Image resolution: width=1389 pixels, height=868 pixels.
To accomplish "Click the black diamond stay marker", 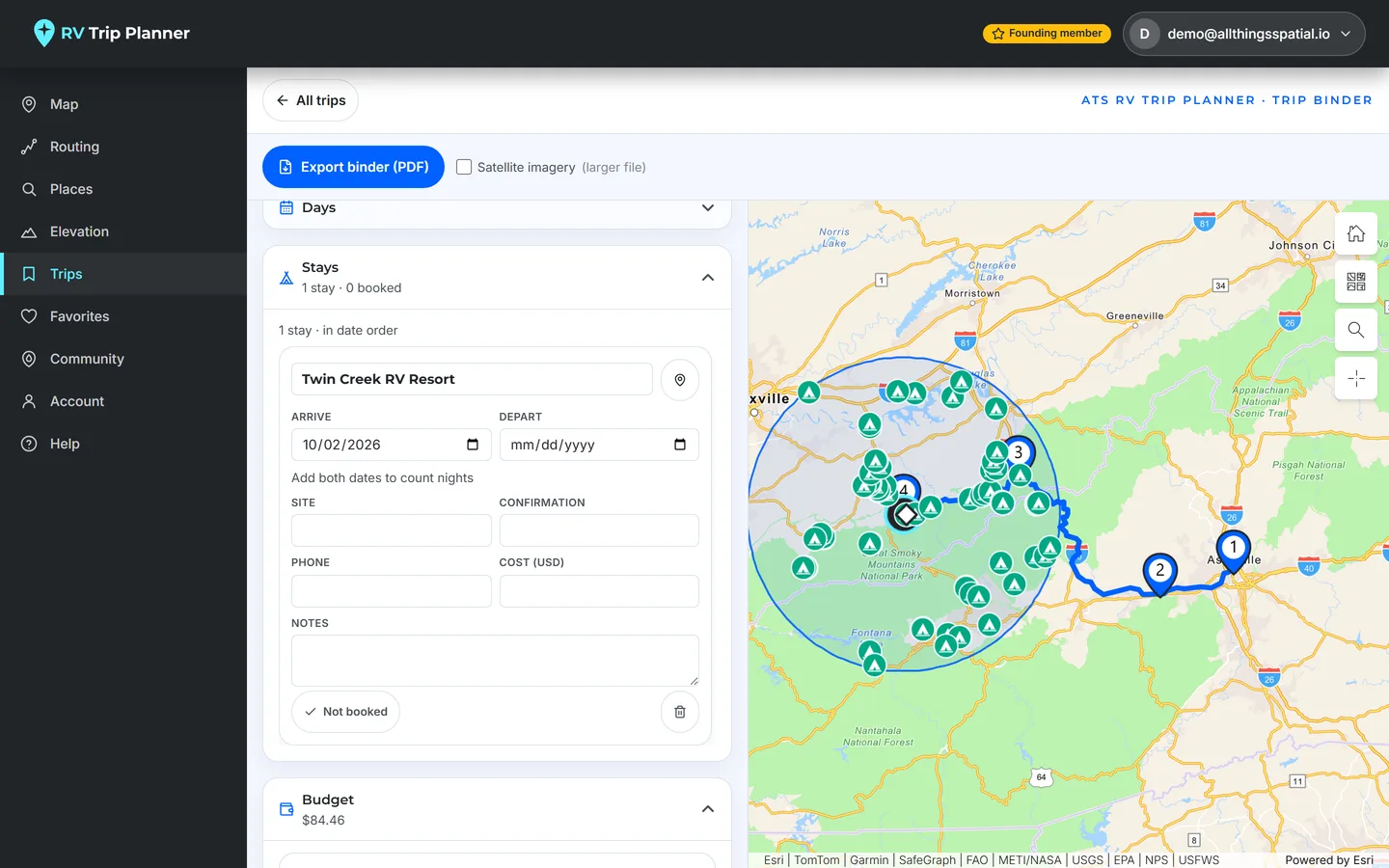I will point(905,515).
